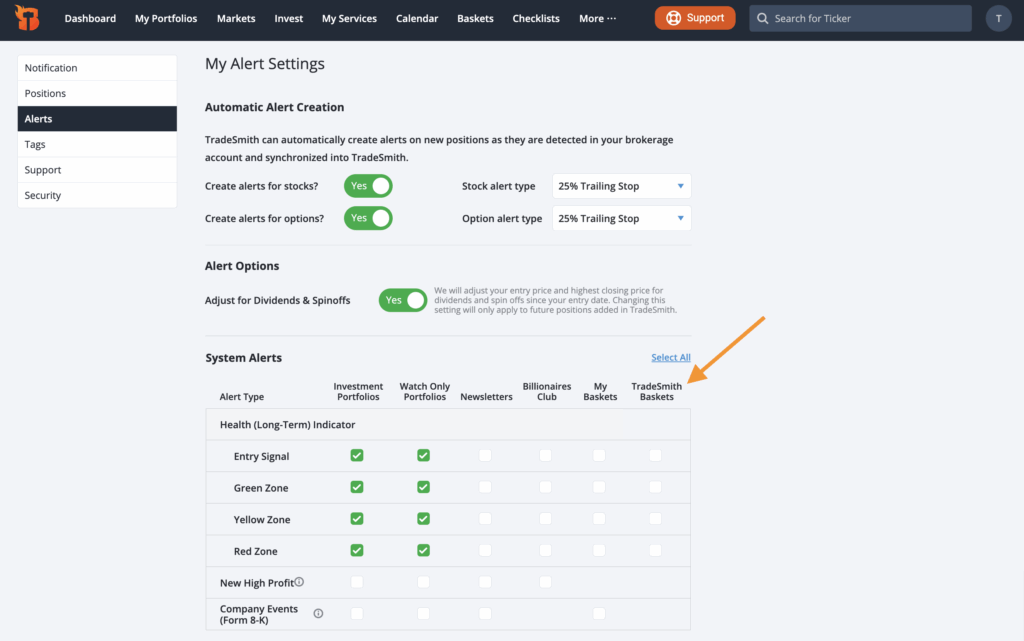
Task: Check Company Events for Investment Portfolios
Action: [357, 614]
